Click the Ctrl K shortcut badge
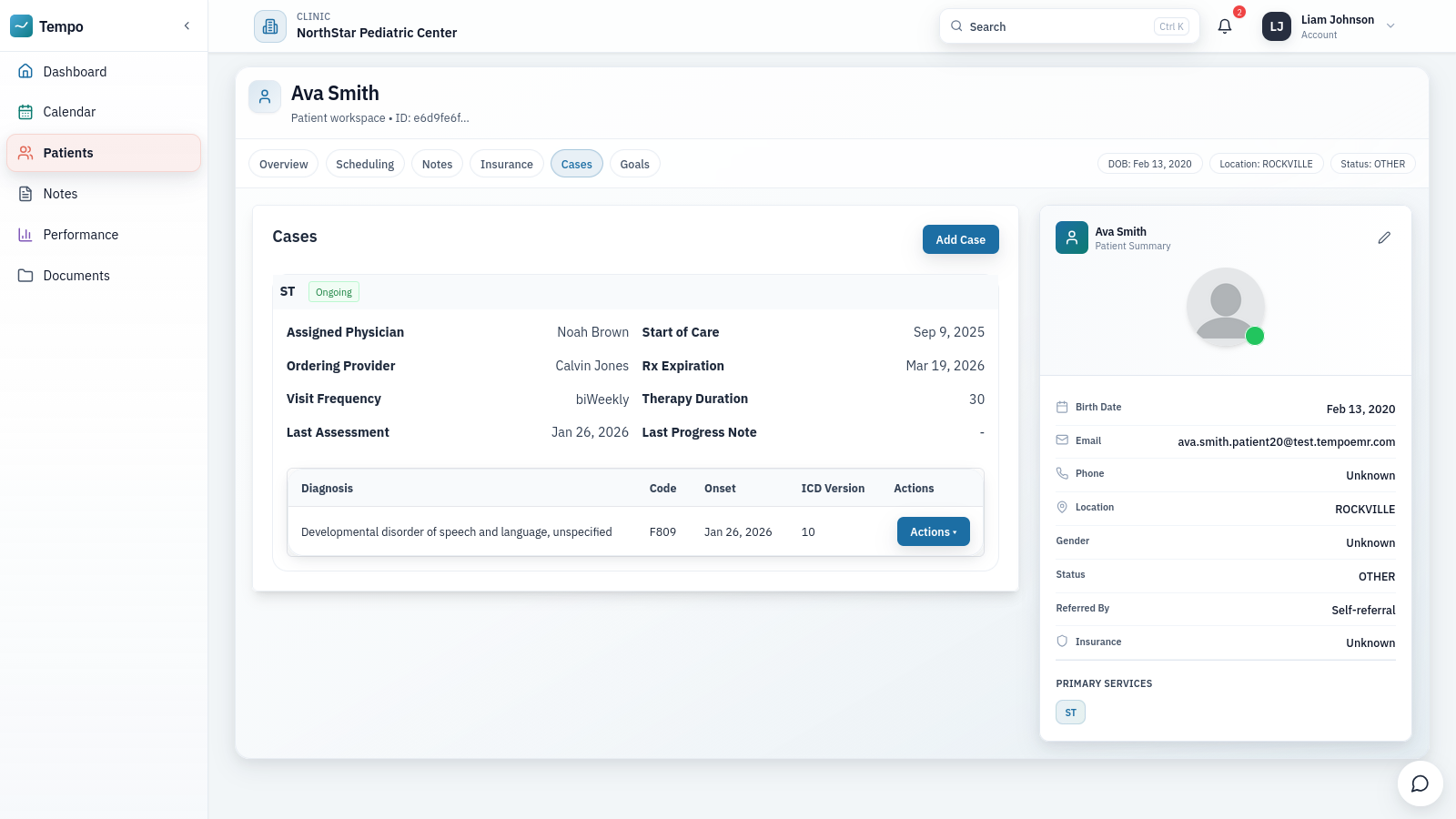 pyautogui.click(x=1171, y=26)
